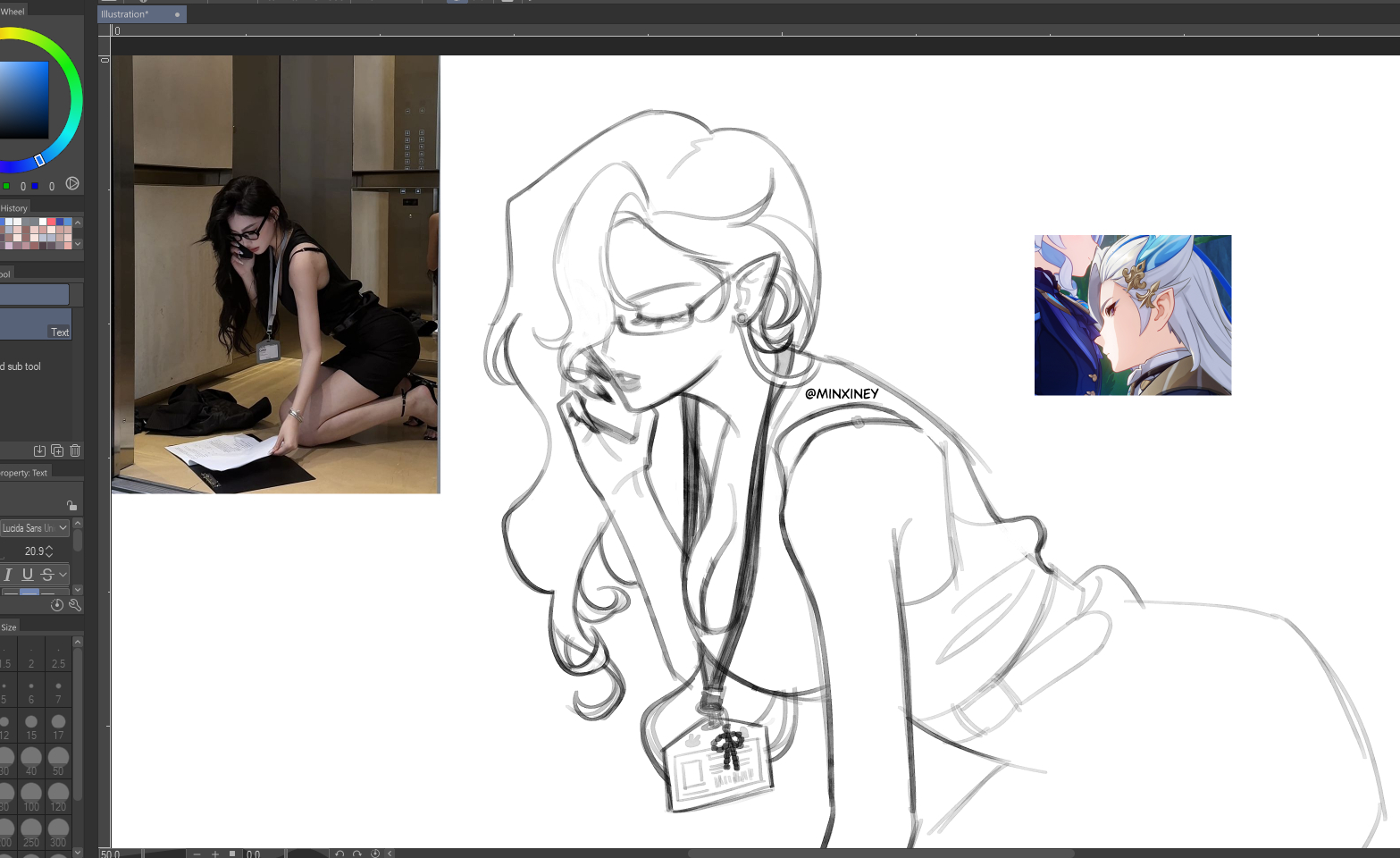Screen dimensions: 1400x858
Task: Click the duplicate sub tool icon
Action: (x=57, y=451)
